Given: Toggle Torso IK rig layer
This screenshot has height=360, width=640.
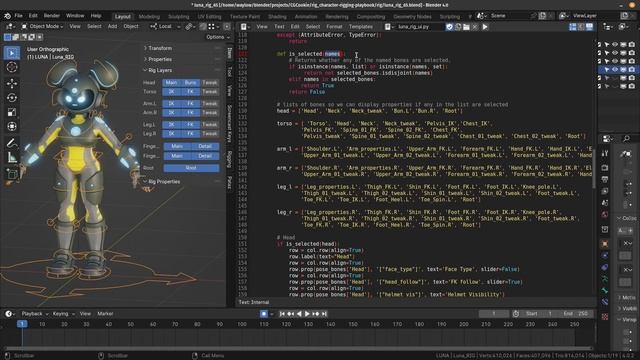Looking at the screenshot, I should point(171,92).
